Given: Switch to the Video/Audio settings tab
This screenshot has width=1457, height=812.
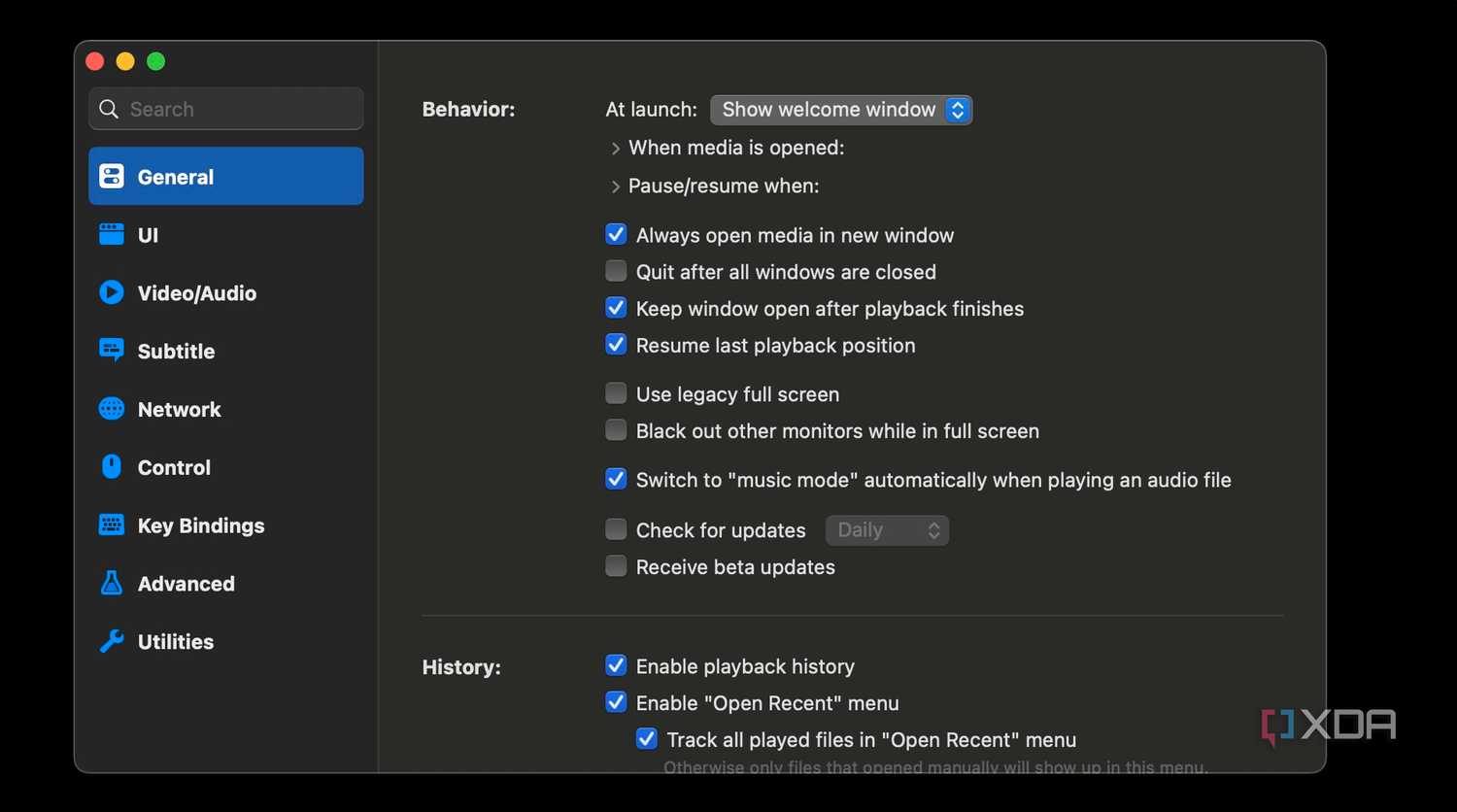Looking at the screenshot, I should [x=226, y=292].
